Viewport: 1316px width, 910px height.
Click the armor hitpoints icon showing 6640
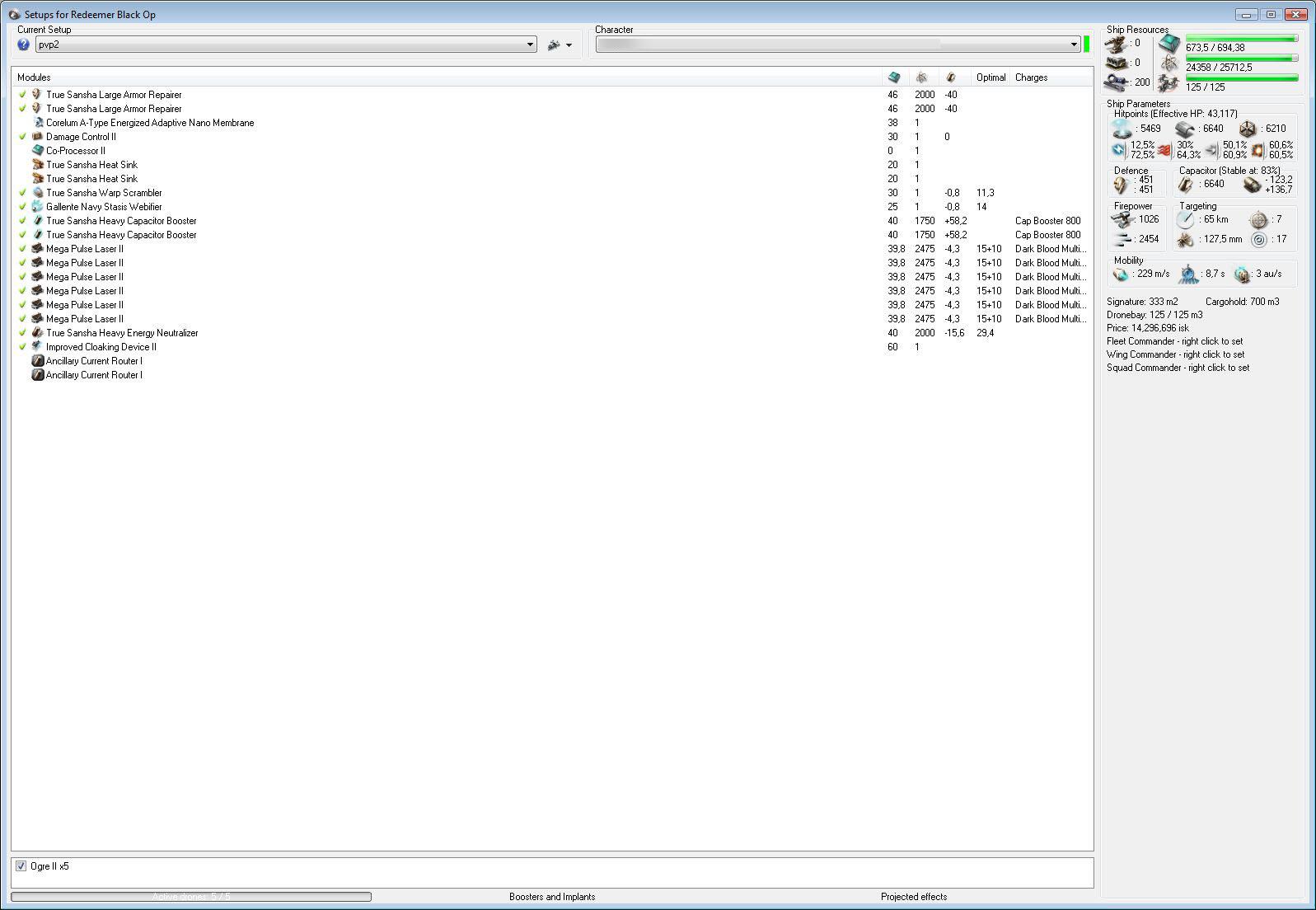[1185, 129]
